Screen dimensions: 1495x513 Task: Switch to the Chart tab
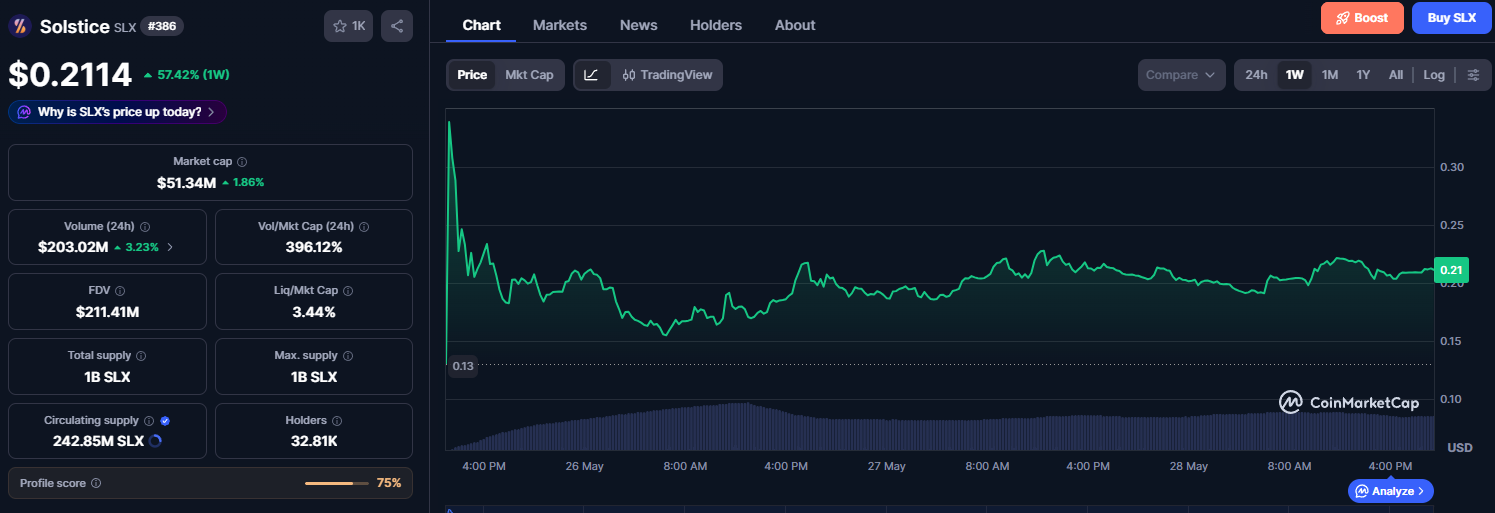point(481,25)
